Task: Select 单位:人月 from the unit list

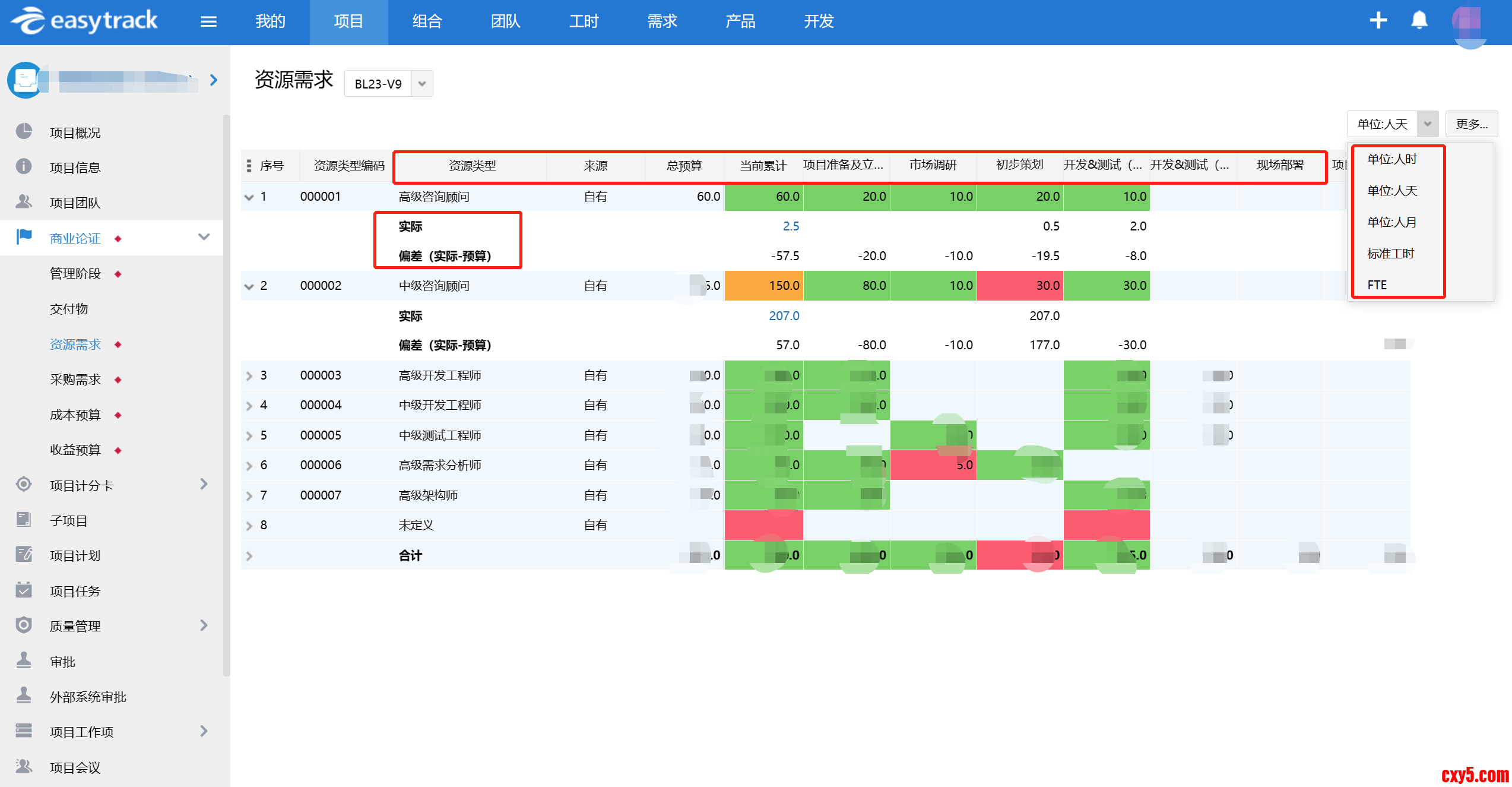Action: (1391, 222)
